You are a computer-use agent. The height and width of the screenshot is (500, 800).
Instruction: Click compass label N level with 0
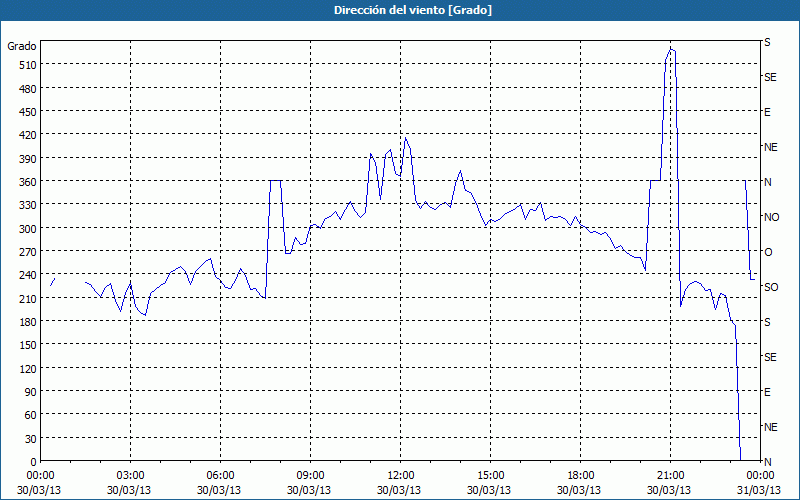[768, 462]
